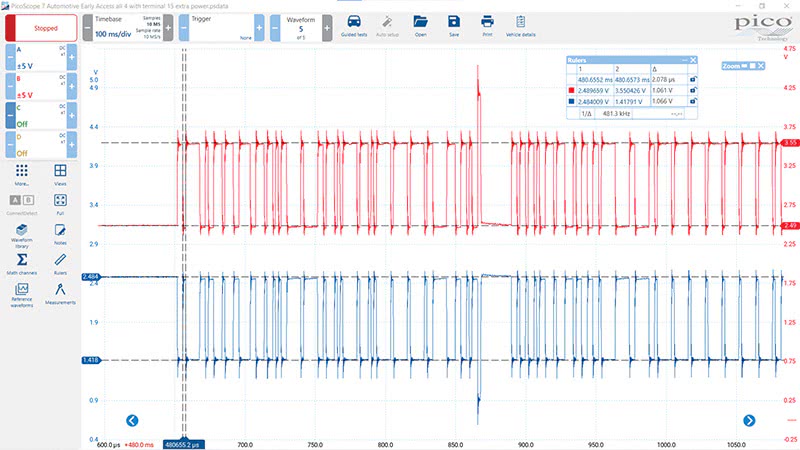The width and height of the screenshot is (800, 450).
Task: Open the Views layout icon
Action: [60, 174]
